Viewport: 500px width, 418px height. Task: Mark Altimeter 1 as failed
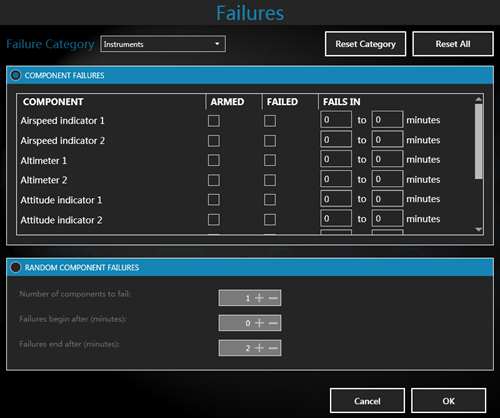click(270, 160)
